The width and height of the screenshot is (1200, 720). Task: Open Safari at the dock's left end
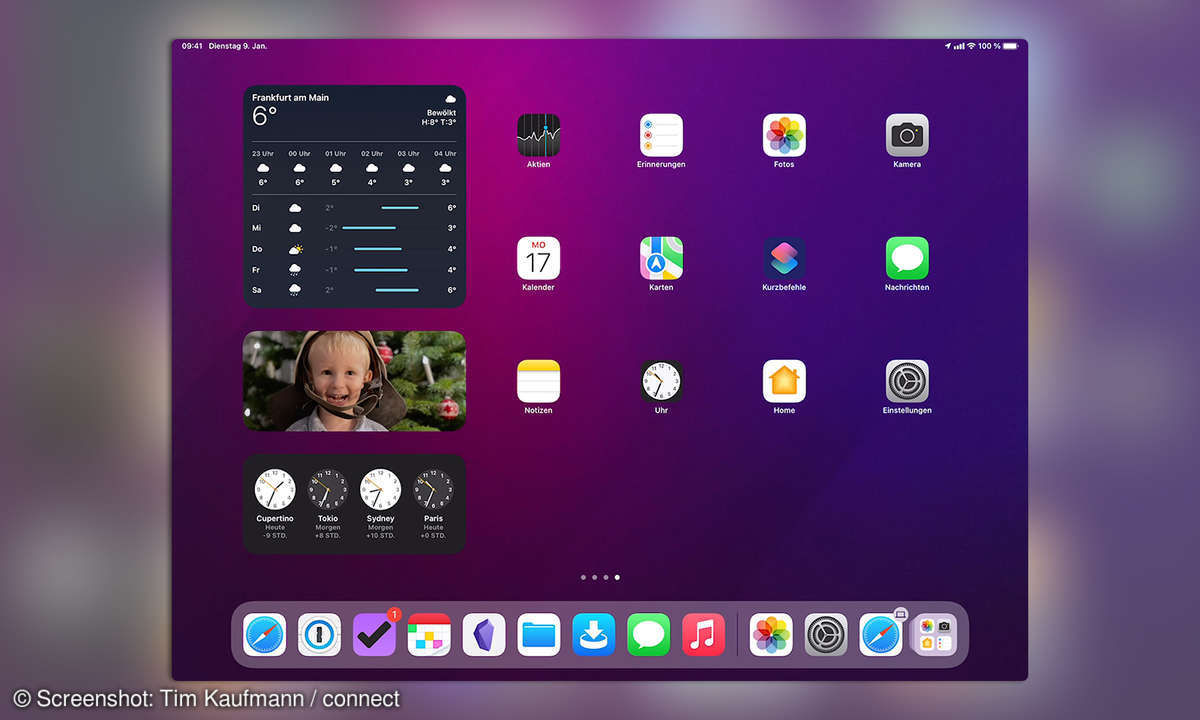click(x=264, y=635)
